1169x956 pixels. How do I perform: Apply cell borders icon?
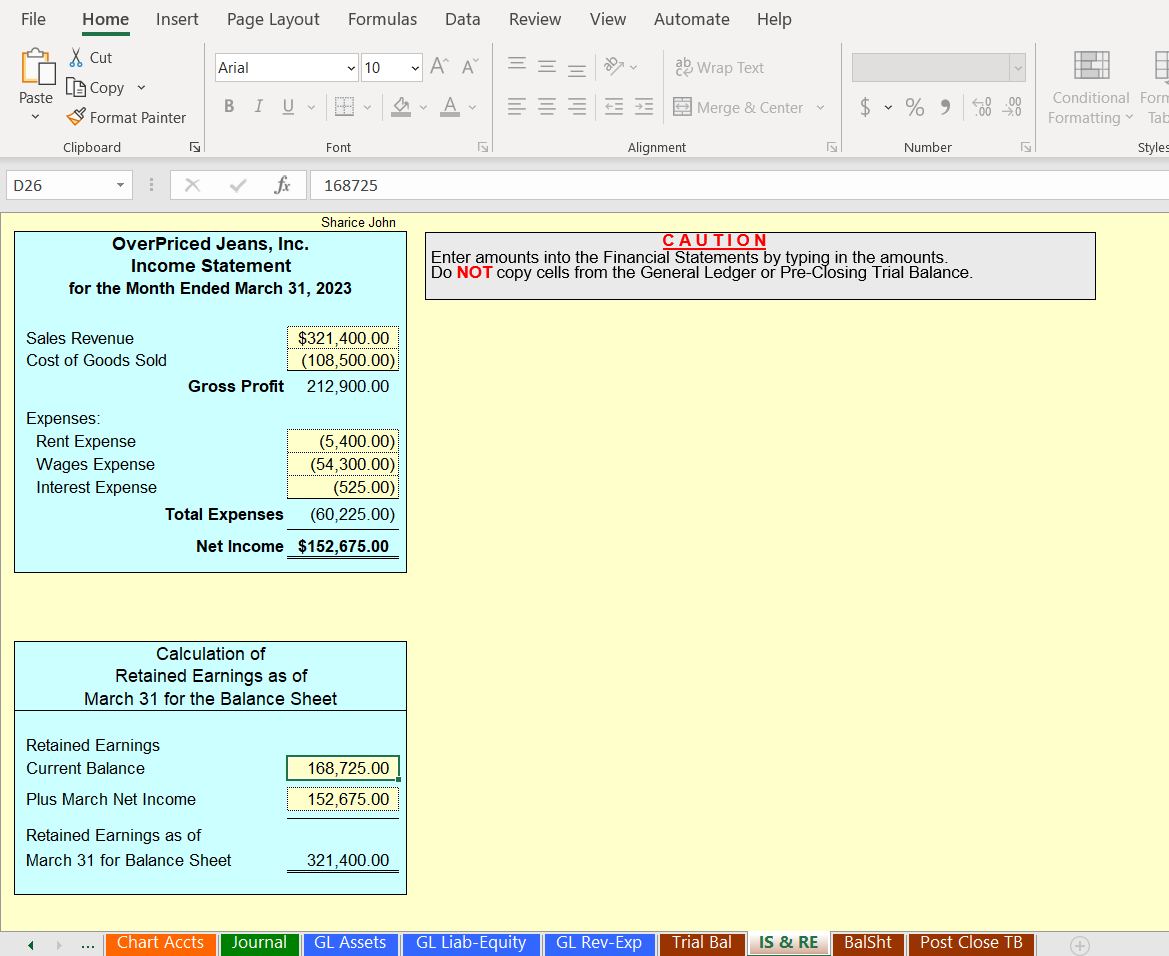coord(344,107)
